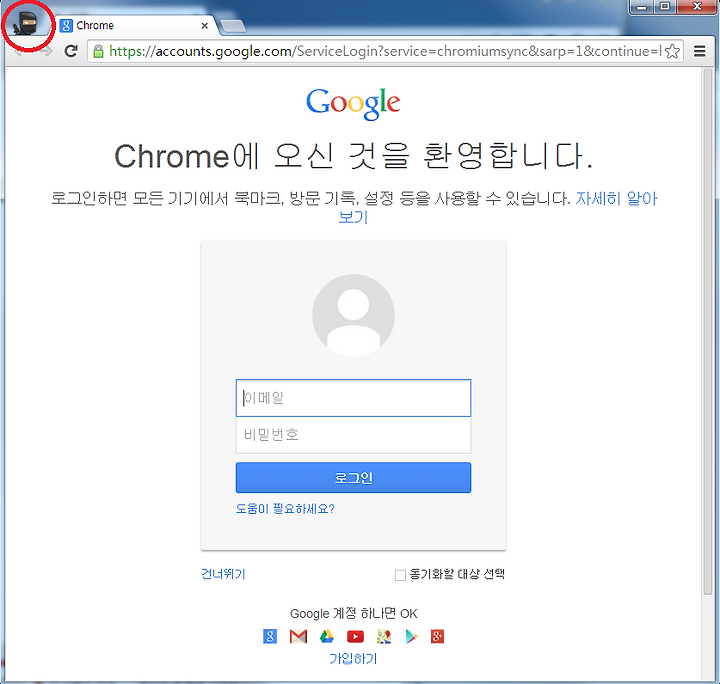The image size is (720, 684).
Task: Open the Google Play icon
Action: [412, 636]
